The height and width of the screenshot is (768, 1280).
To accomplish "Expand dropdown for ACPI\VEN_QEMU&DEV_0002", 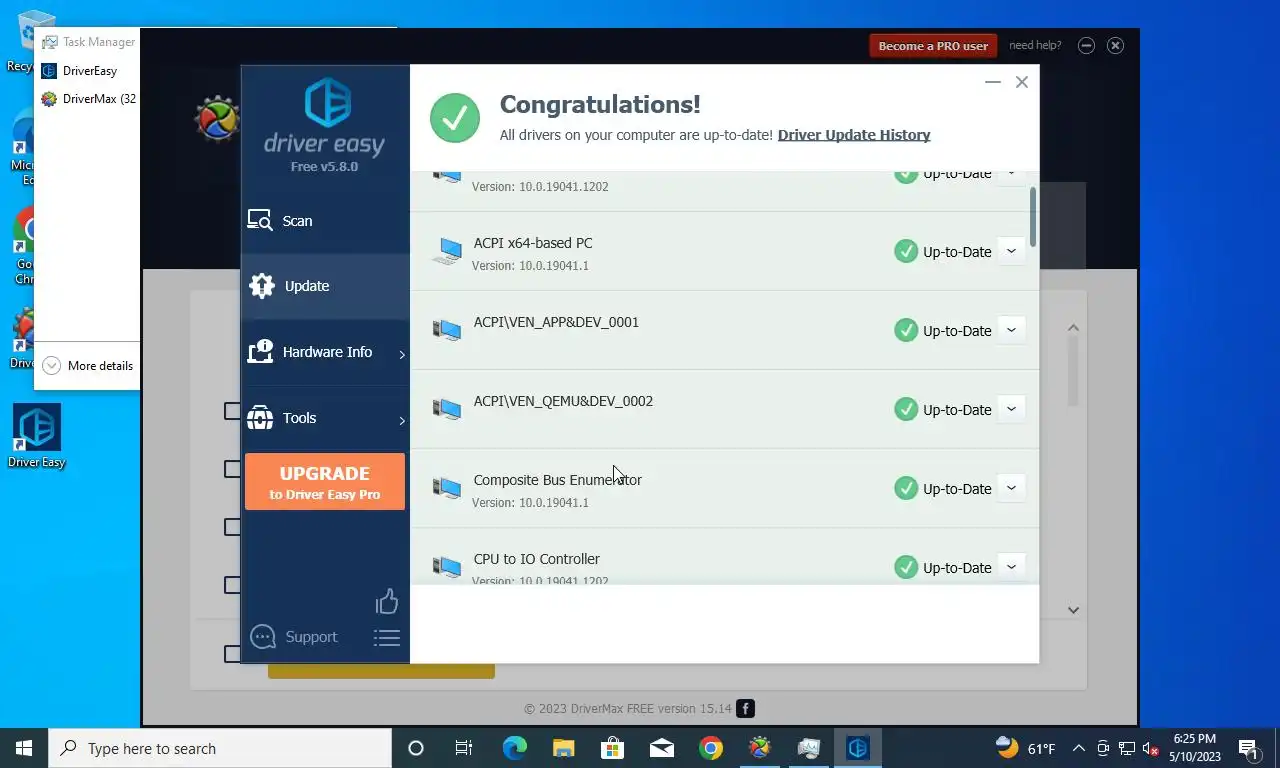I will click(x=1011, y=409).
